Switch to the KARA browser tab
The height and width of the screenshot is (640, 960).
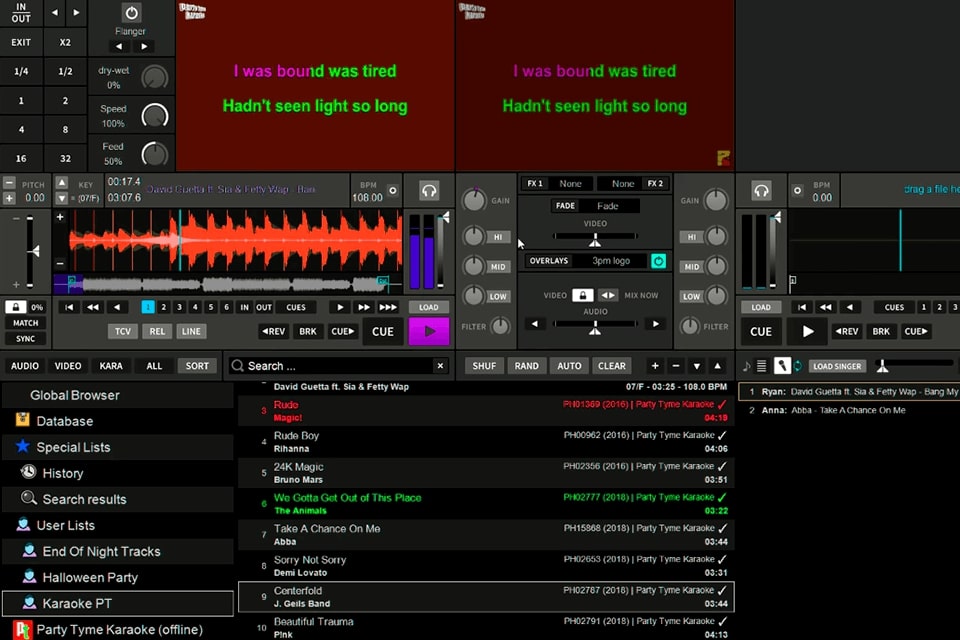[111, 366]
